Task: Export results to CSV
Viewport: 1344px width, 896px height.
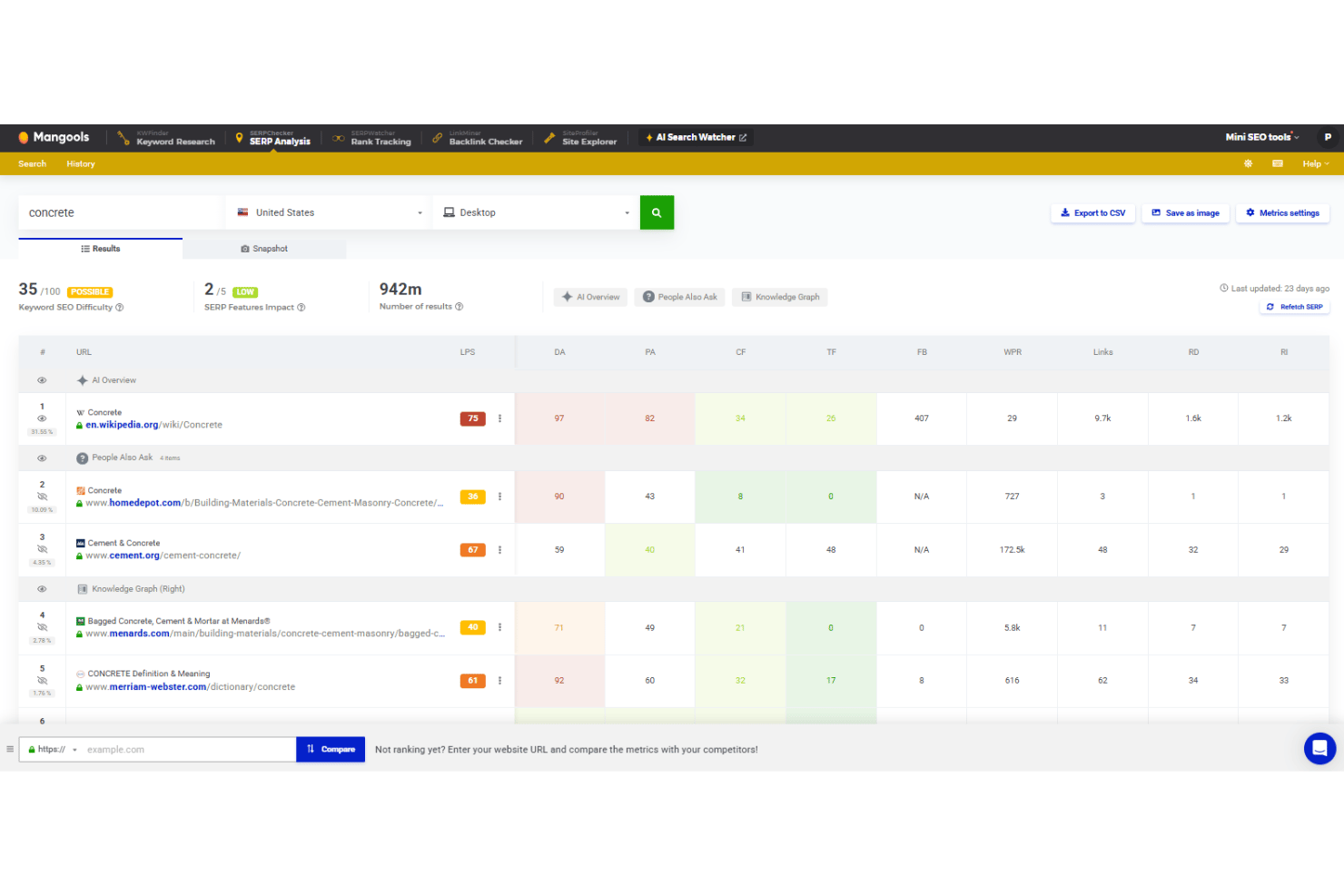Action: tap(1092, 212)
